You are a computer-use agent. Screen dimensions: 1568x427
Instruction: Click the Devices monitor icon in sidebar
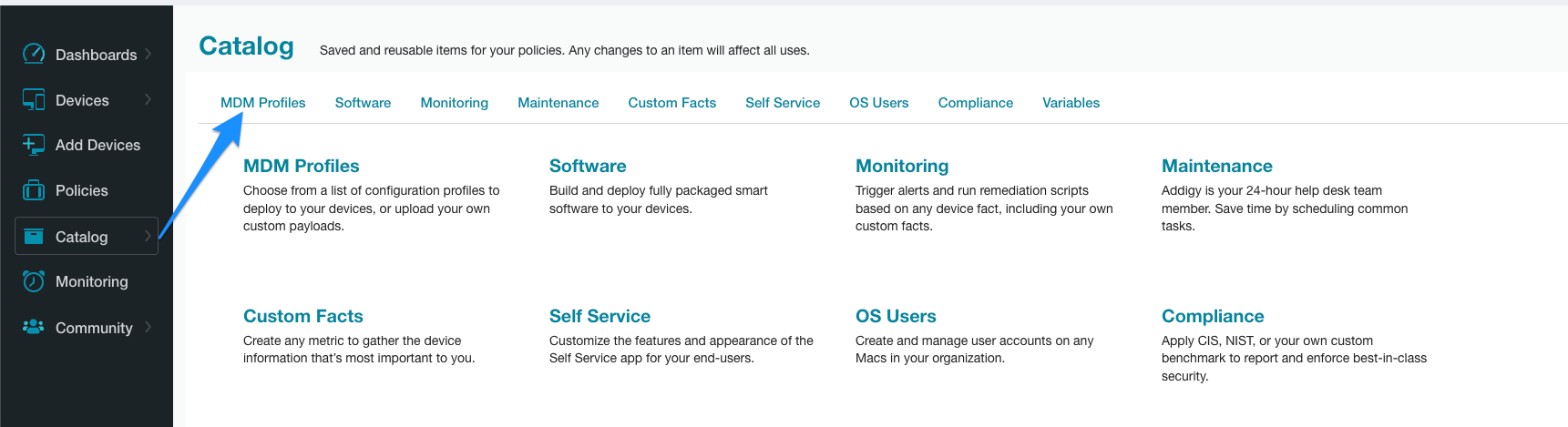point(34,99)
